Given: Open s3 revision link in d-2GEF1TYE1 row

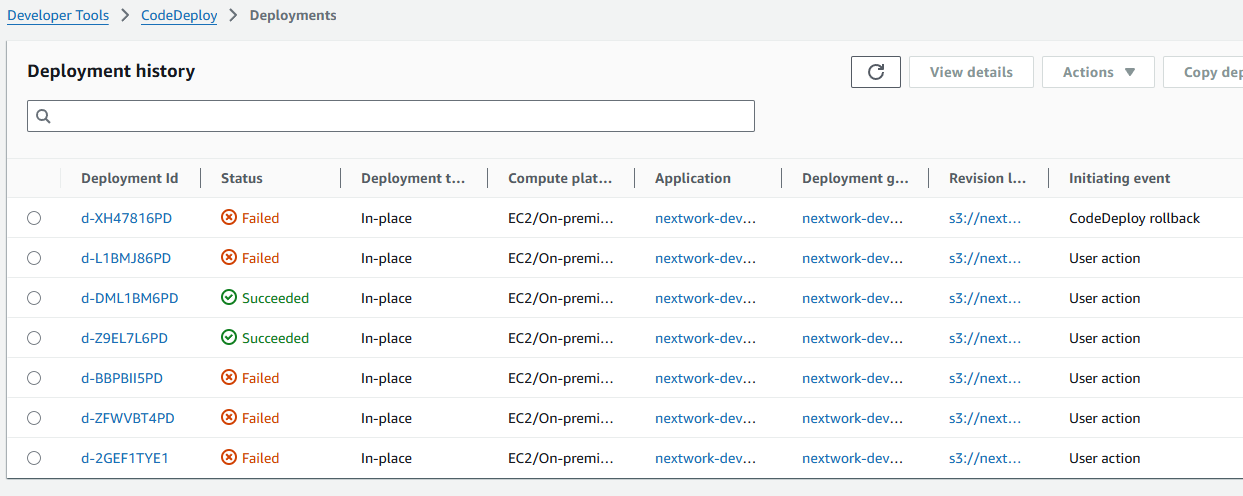Looking at the screenshot, I should (x=985, y=458).
